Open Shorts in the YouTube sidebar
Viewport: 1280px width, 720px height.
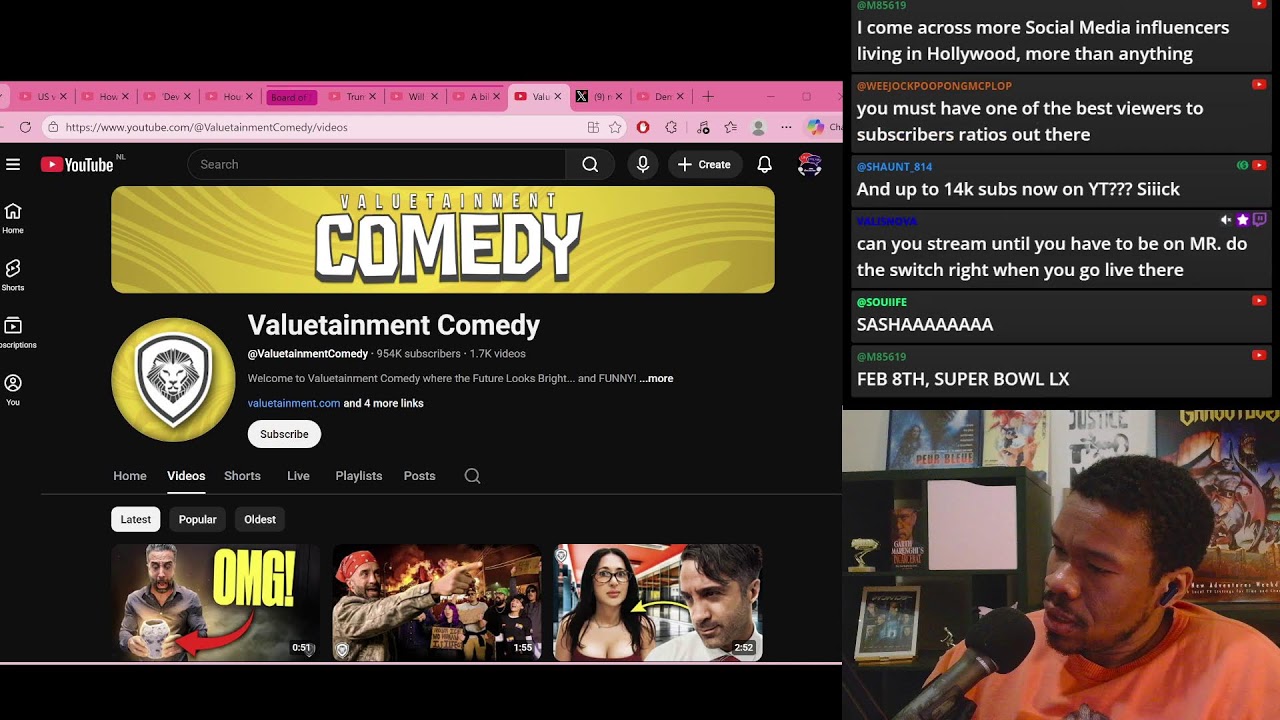(13, 275)
